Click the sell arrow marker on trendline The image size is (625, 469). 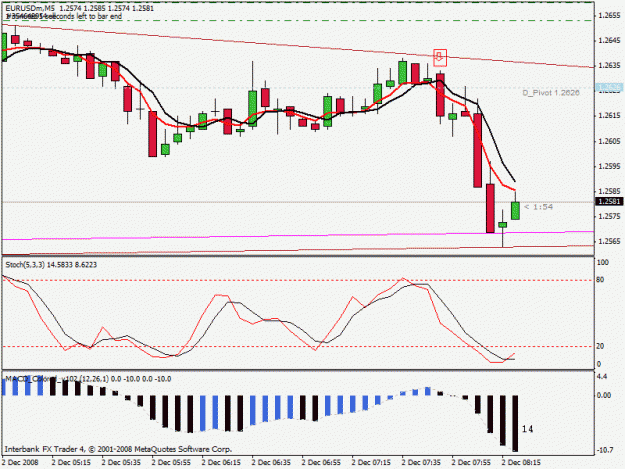point(440,57)
